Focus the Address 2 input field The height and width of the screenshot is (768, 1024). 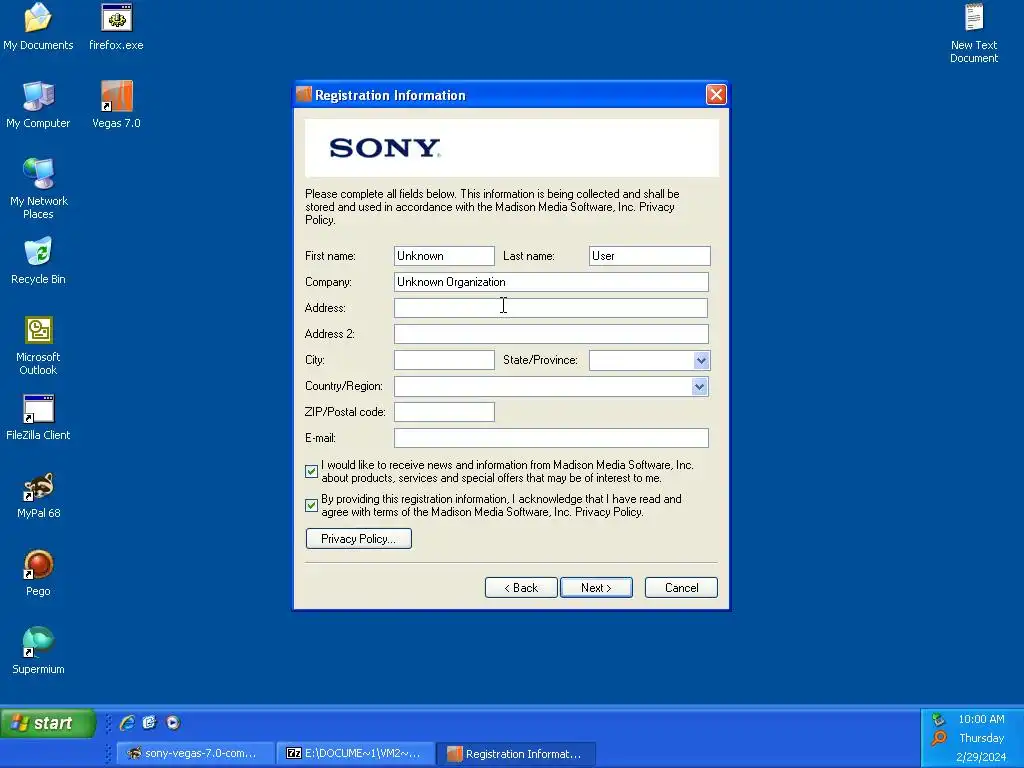[551, 334]
